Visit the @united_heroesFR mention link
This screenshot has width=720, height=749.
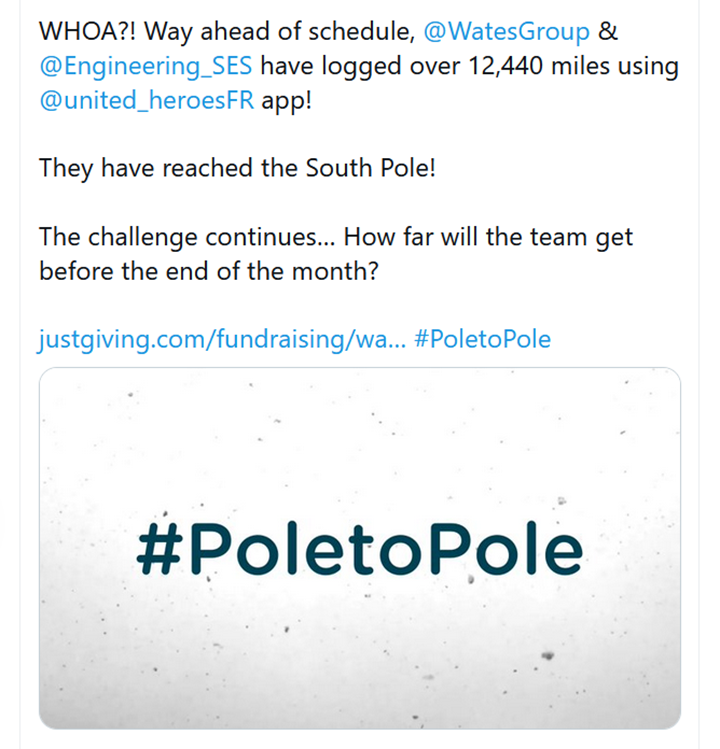147,103
